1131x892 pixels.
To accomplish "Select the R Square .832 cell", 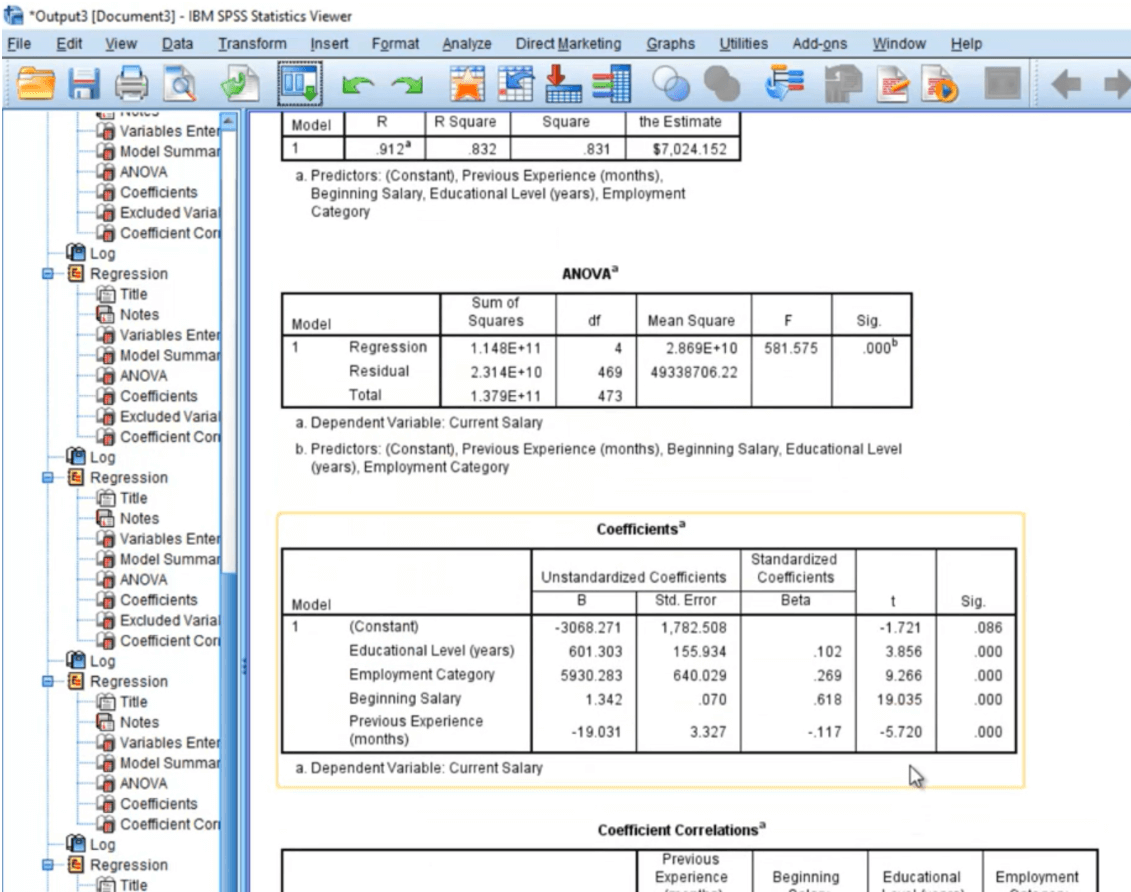I will click(468, 149).
